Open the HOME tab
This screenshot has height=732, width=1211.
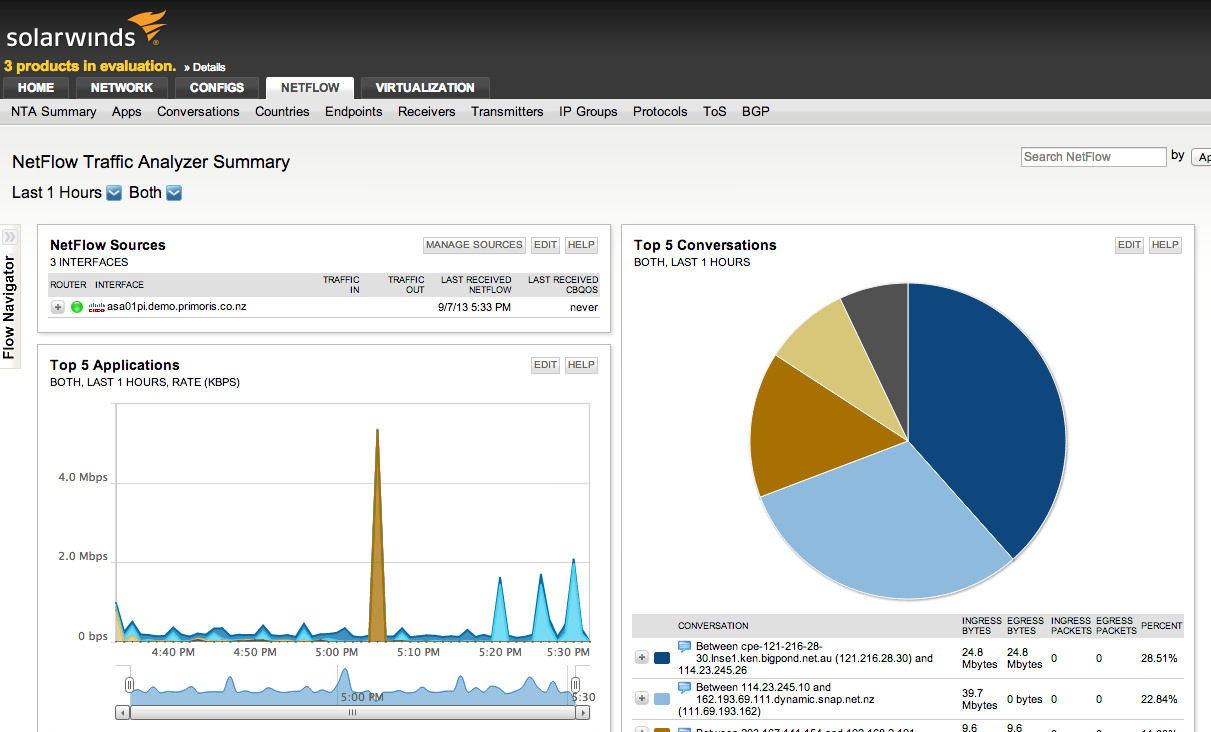coord(36,88)
